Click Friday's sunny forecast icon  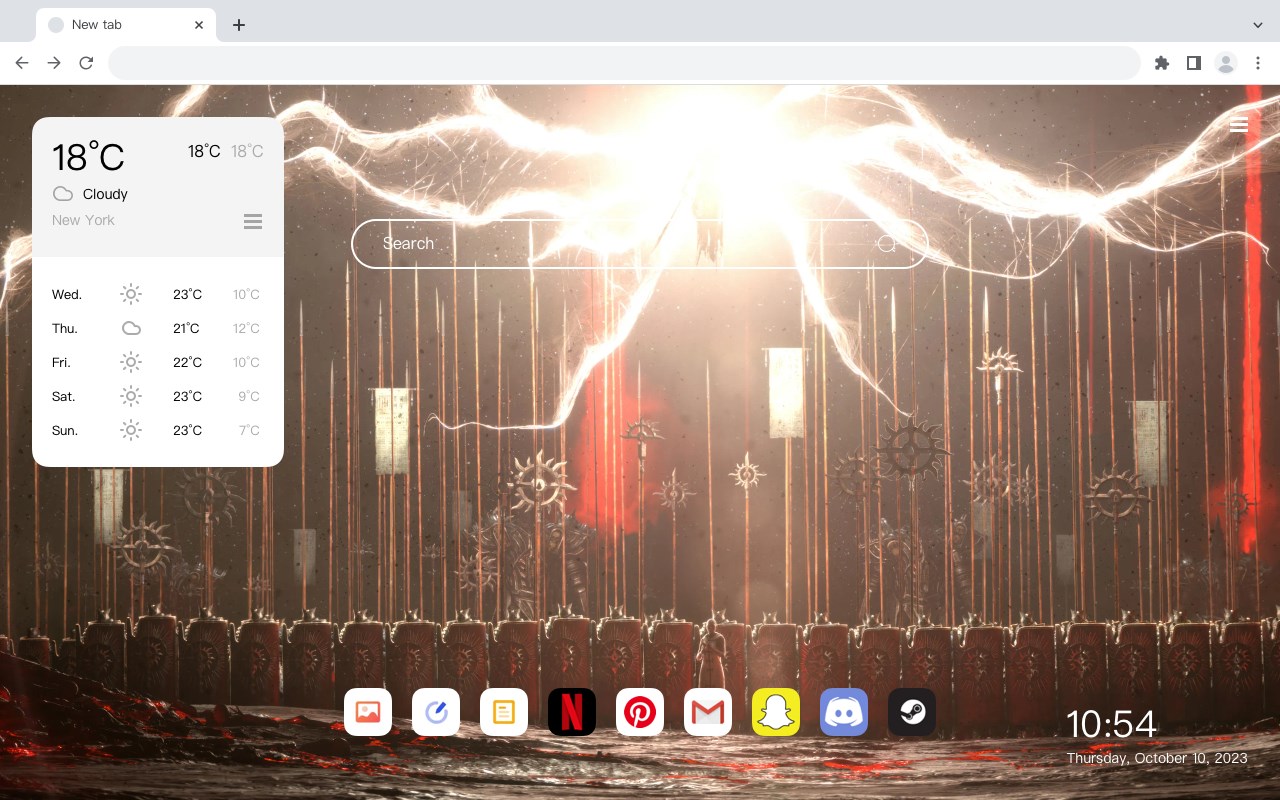131,362
